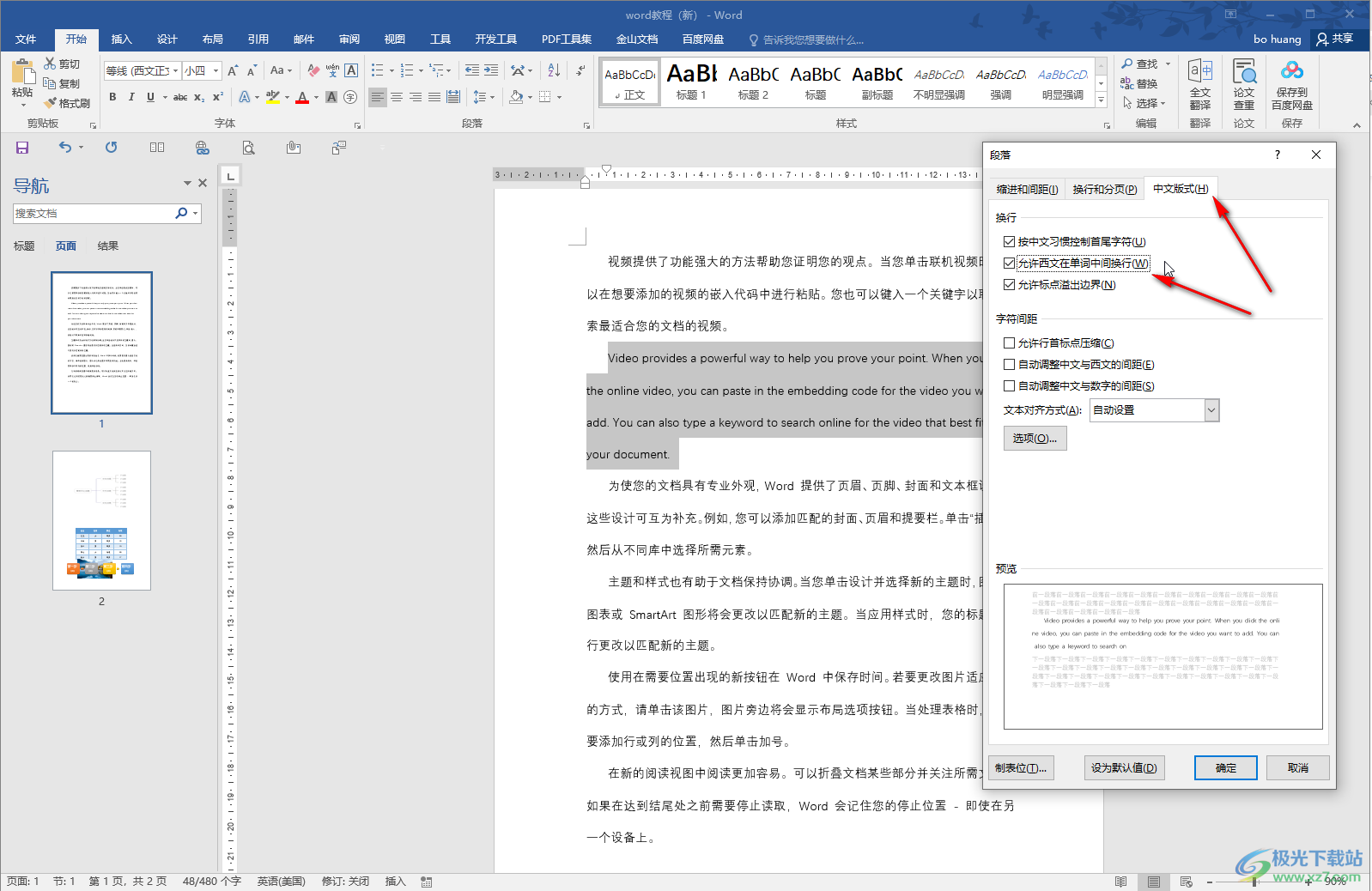
Task: Toggle the Chinese line-end character control checkbox
Action: [x=1010, y=242]
